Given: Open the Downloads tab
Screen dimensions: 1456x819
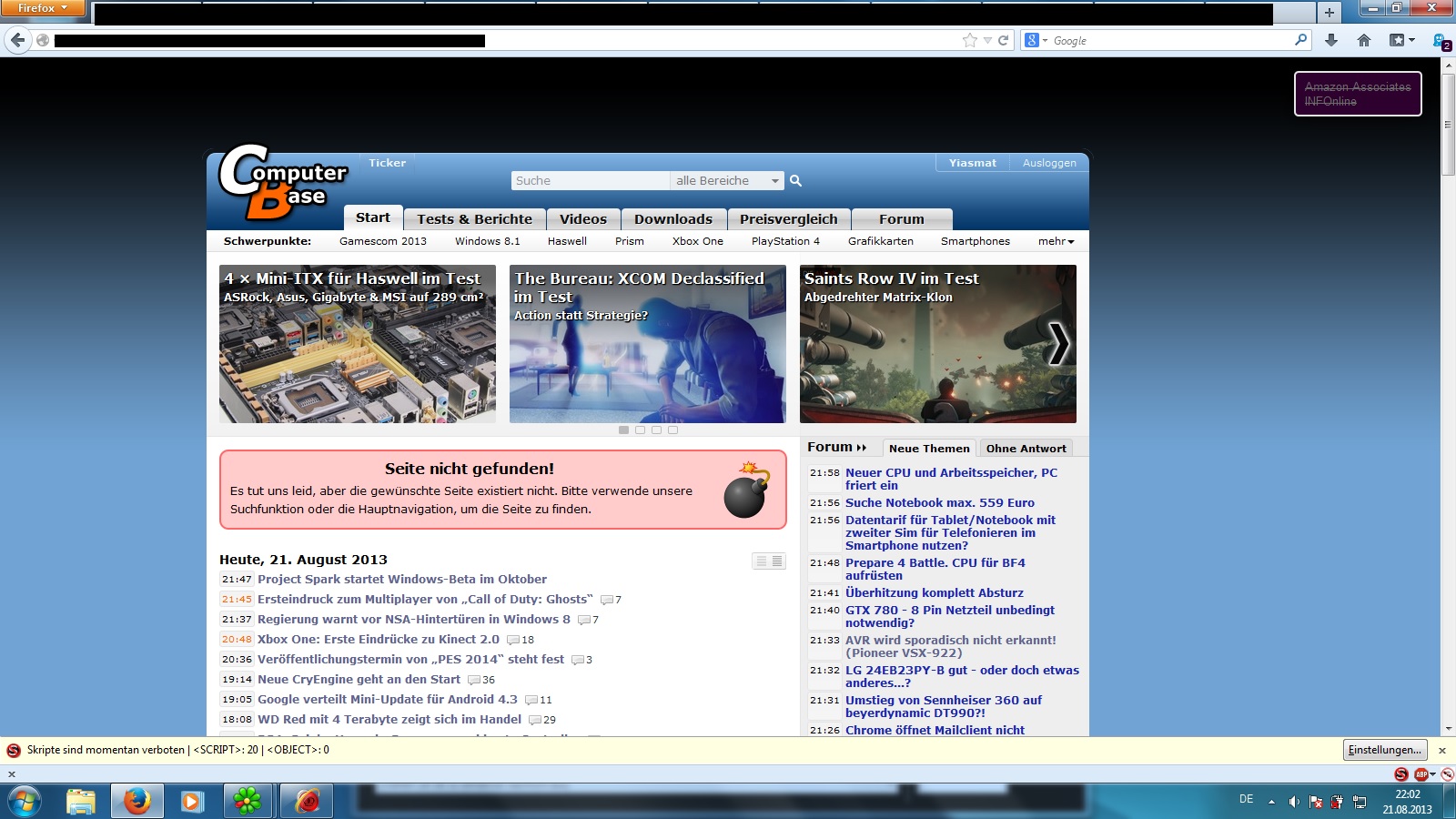Looking at the screenshot, I should [673, 219].
